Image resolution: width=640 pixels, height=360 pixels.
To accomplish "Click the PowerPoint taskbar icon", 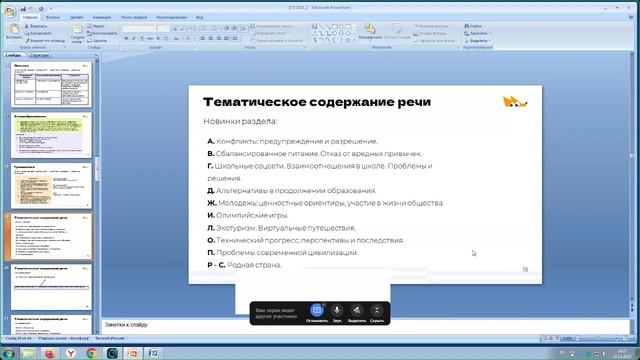I will [x=133, y=353].
